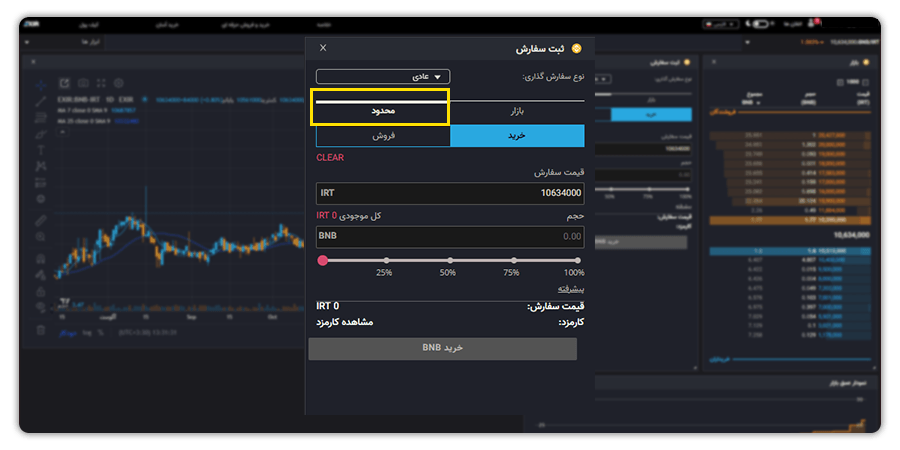Open the language selector dropdown in header
Screen dimensions: 900x450
[x=721, y=22]
